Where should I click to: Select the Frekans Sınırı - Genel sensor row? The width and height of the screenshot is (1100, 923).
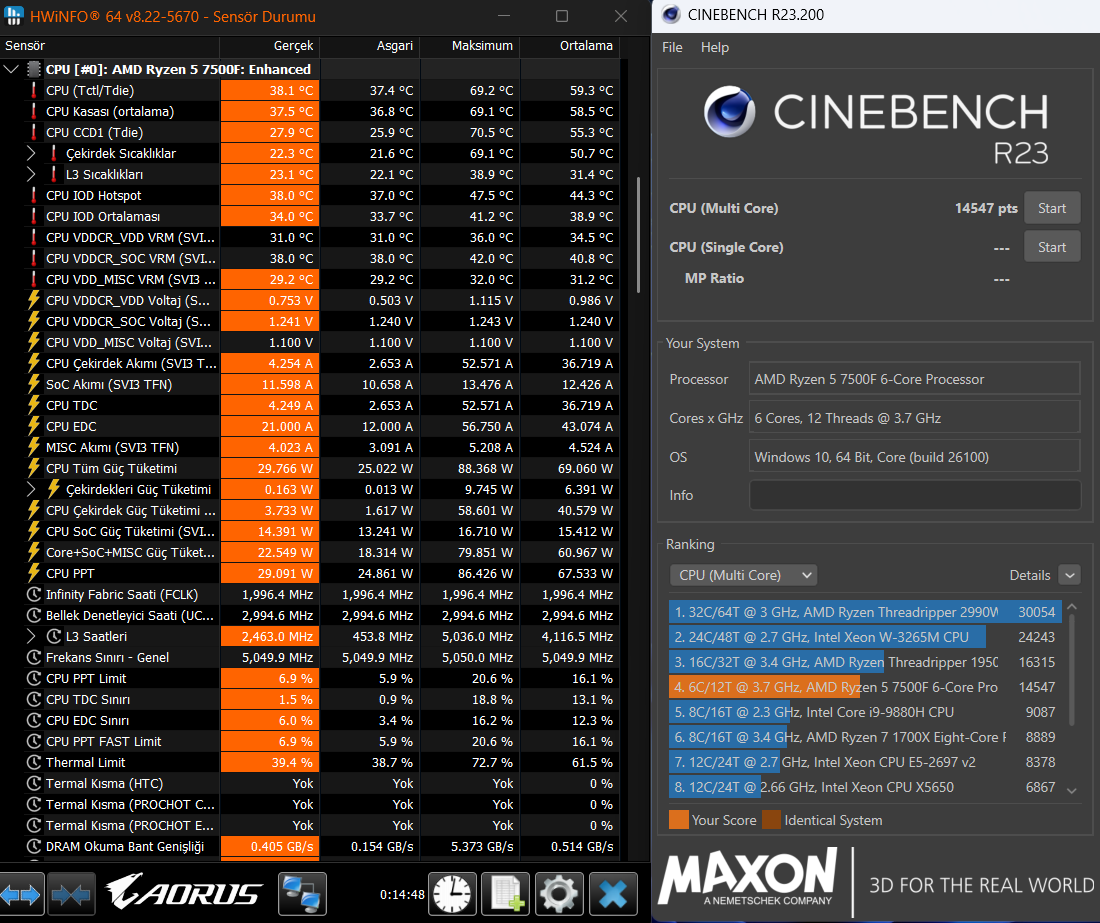[x=309, y=658]
